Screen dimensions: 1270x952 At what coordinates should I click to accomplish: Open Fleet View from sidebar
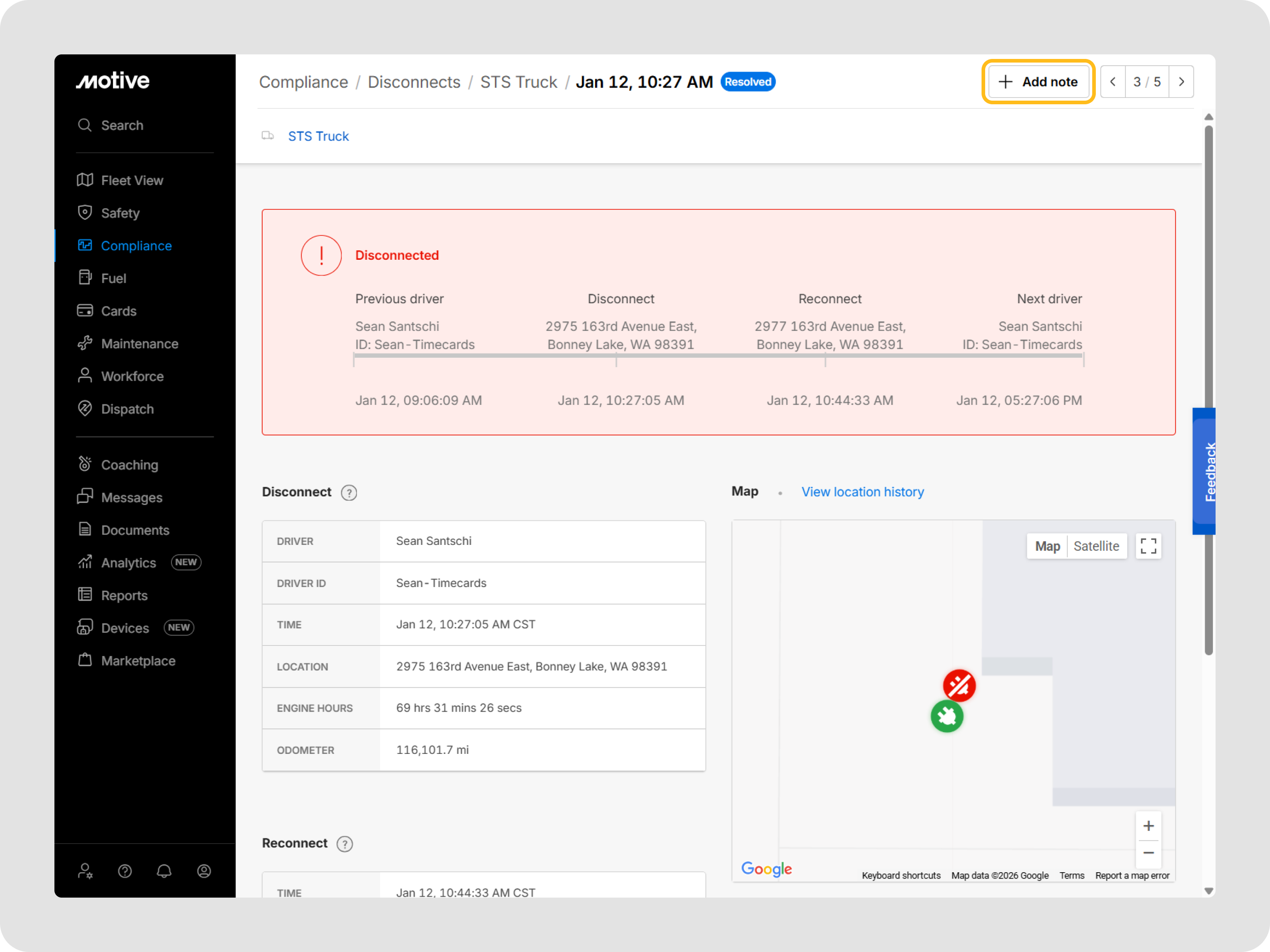coord(132,180)
